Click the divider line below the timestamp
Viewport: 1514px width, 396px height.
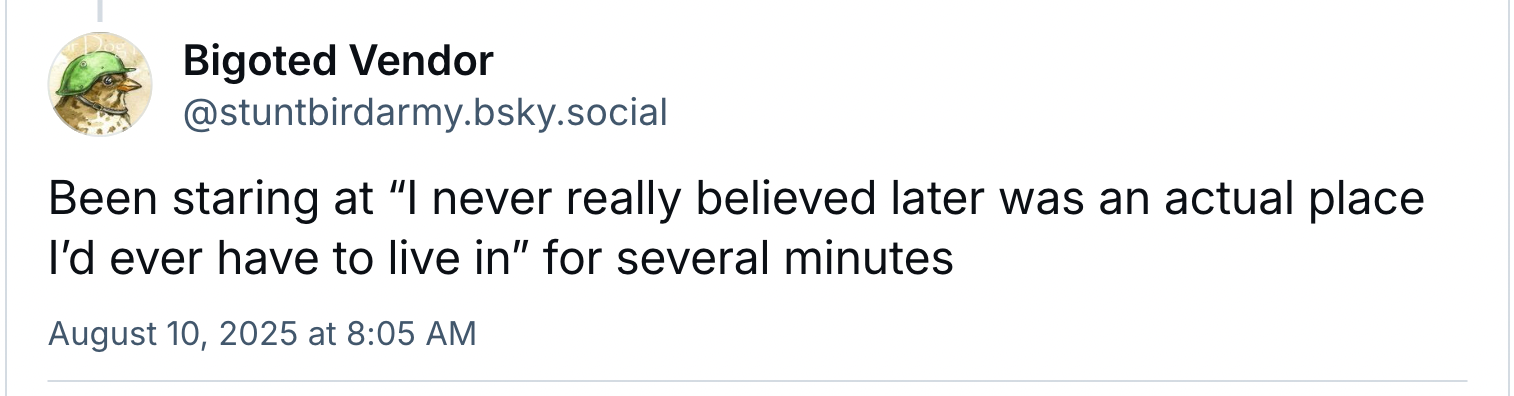coord(757,381)
